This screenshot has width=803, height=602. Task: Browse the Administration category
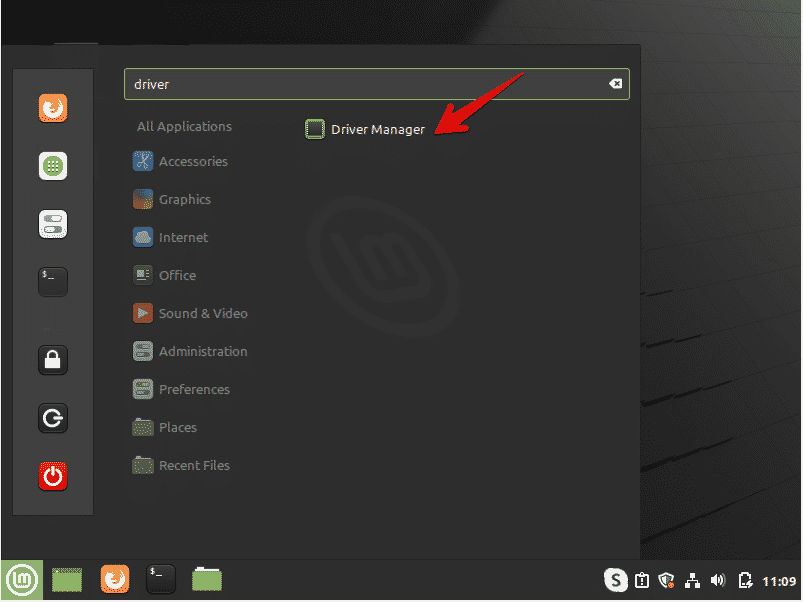tap(202, 351)
